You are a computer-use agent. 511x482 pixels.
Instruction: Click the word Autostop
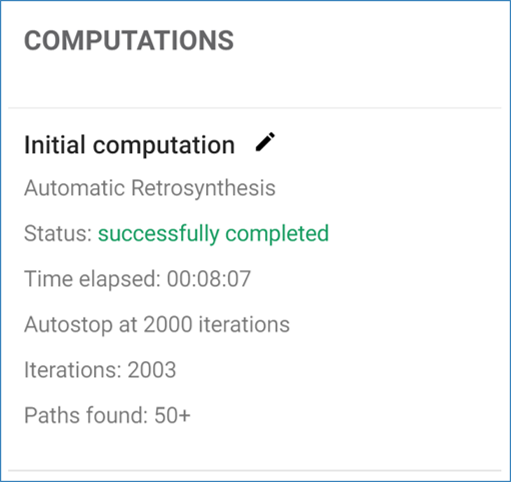[68, 325]
